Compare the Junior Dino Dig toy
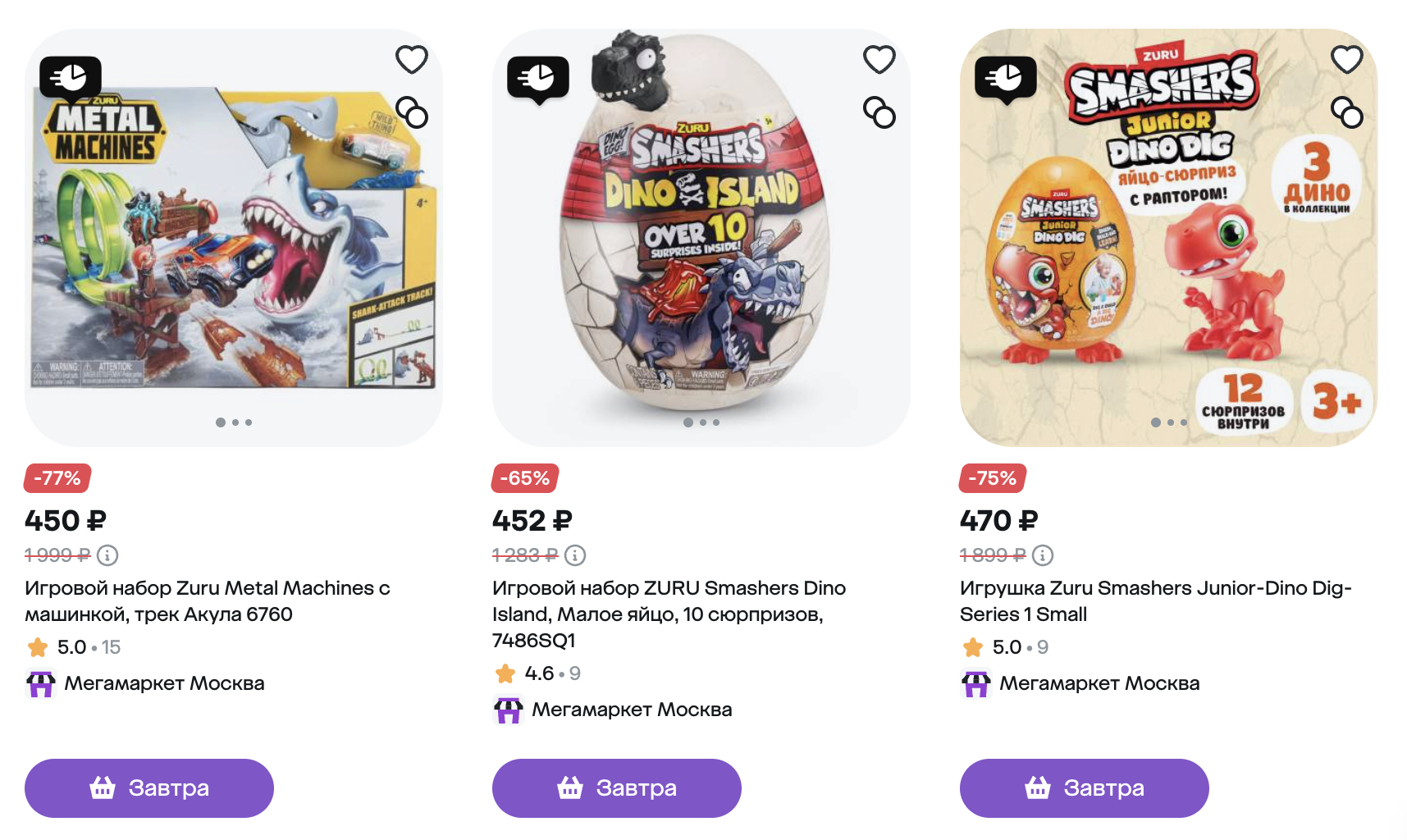Screen dimensions: 1407x840 point(1347,112)
